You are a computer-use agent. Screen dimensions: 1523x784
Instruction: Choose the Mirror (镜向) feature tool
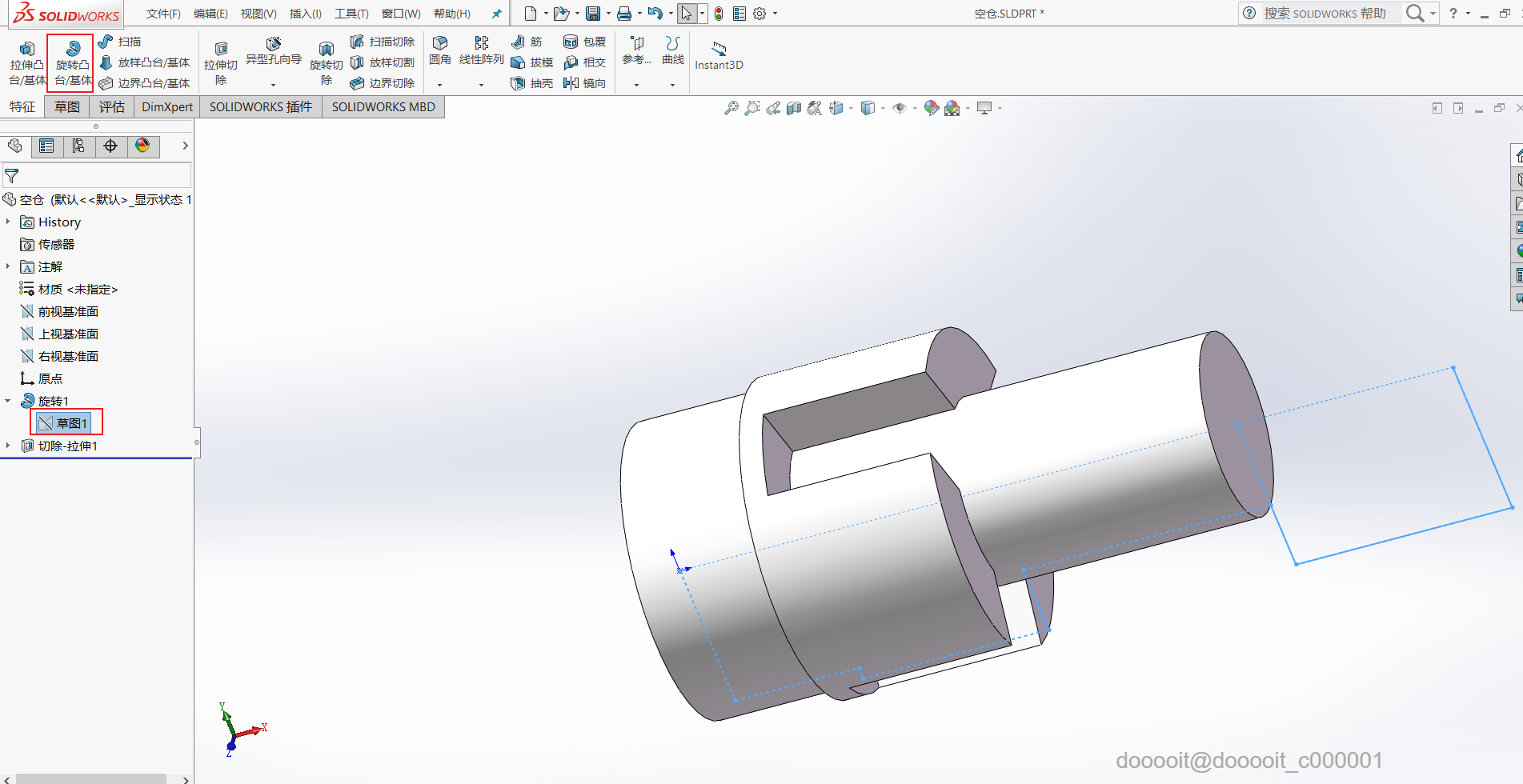[x=571, y=83]
